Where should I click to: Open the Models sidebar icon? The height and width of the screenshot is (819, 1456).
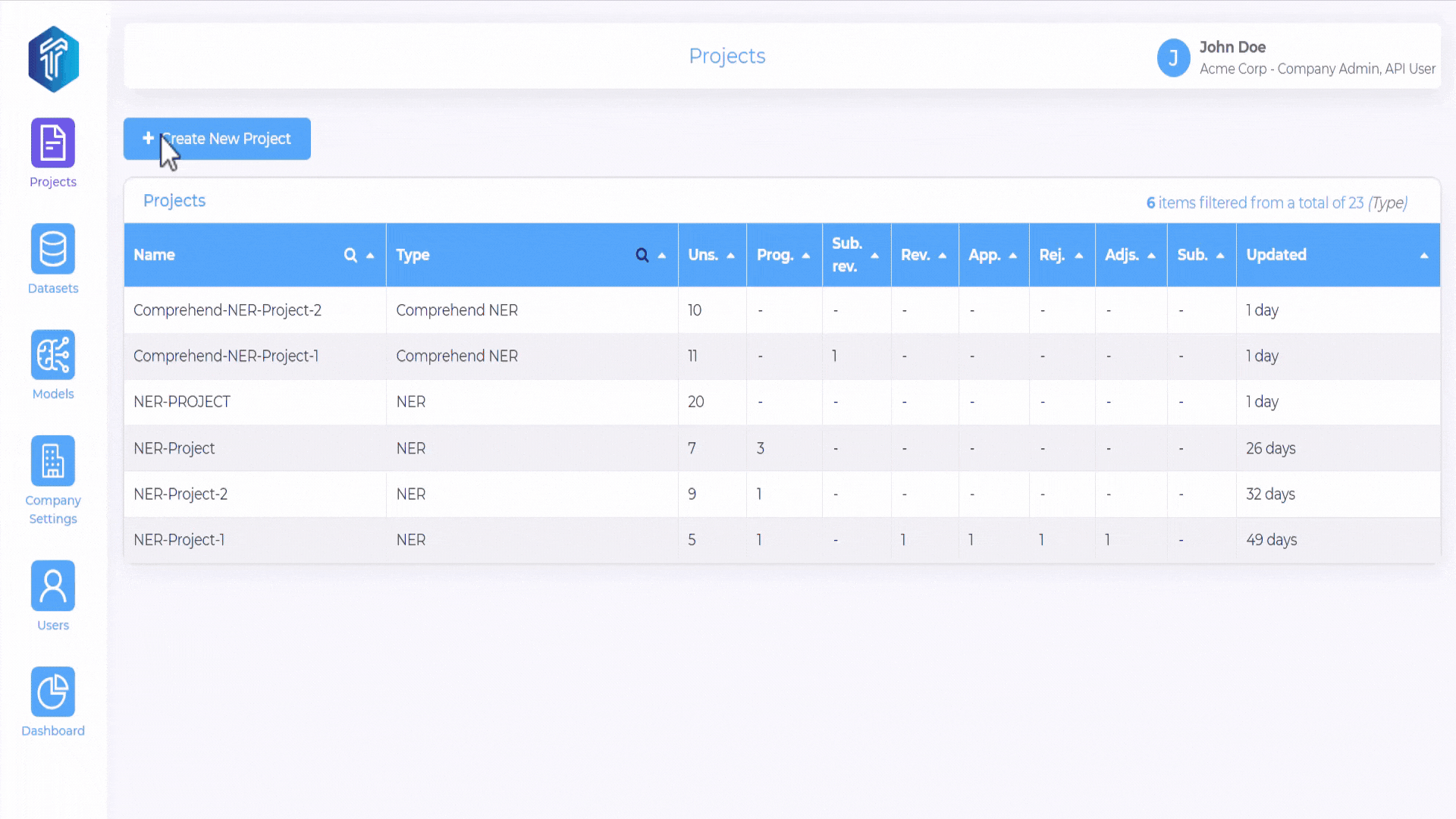[x=53, y=354]
